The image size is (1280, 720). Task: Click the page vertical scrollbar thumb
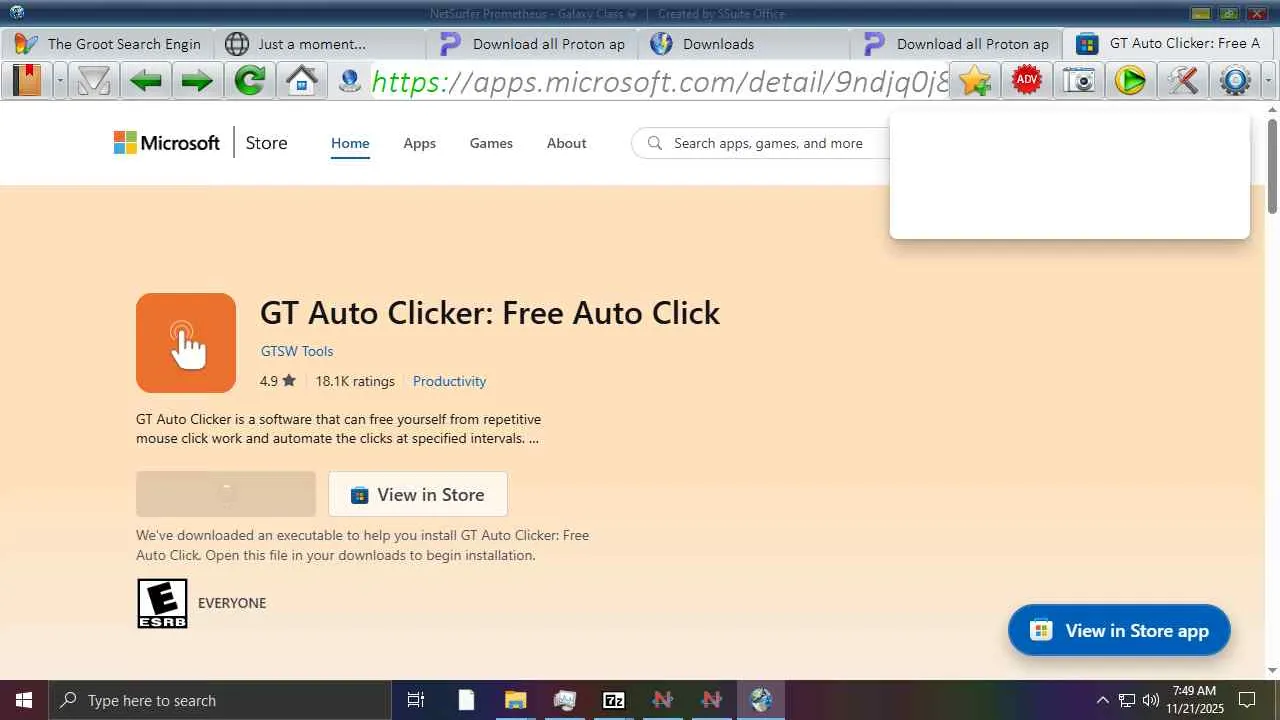(x=1272, y=165)
